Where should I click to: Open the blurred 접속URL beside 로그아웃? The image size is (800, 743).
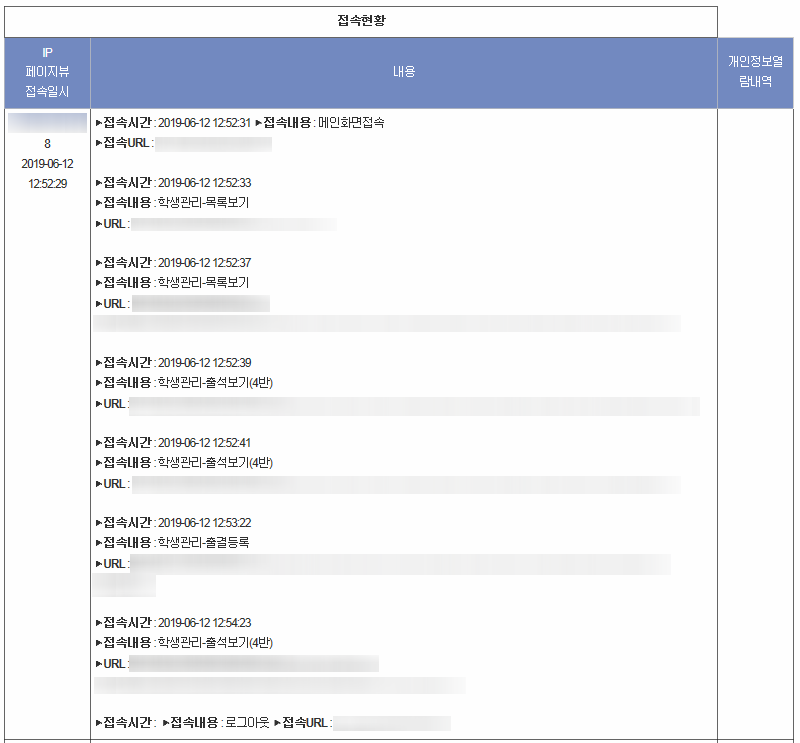tap(392, 723)
